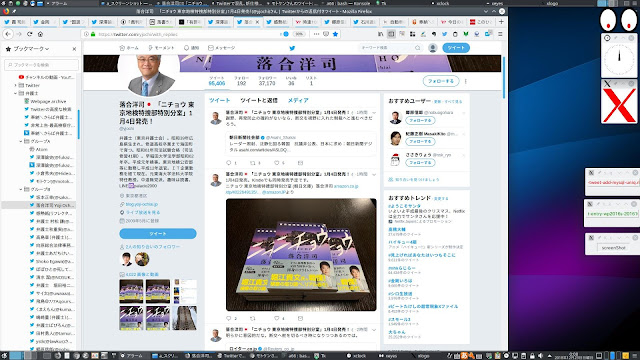Reply to the book photo tweet
This screenshot has height=360, width=640.
coord(229,318)
